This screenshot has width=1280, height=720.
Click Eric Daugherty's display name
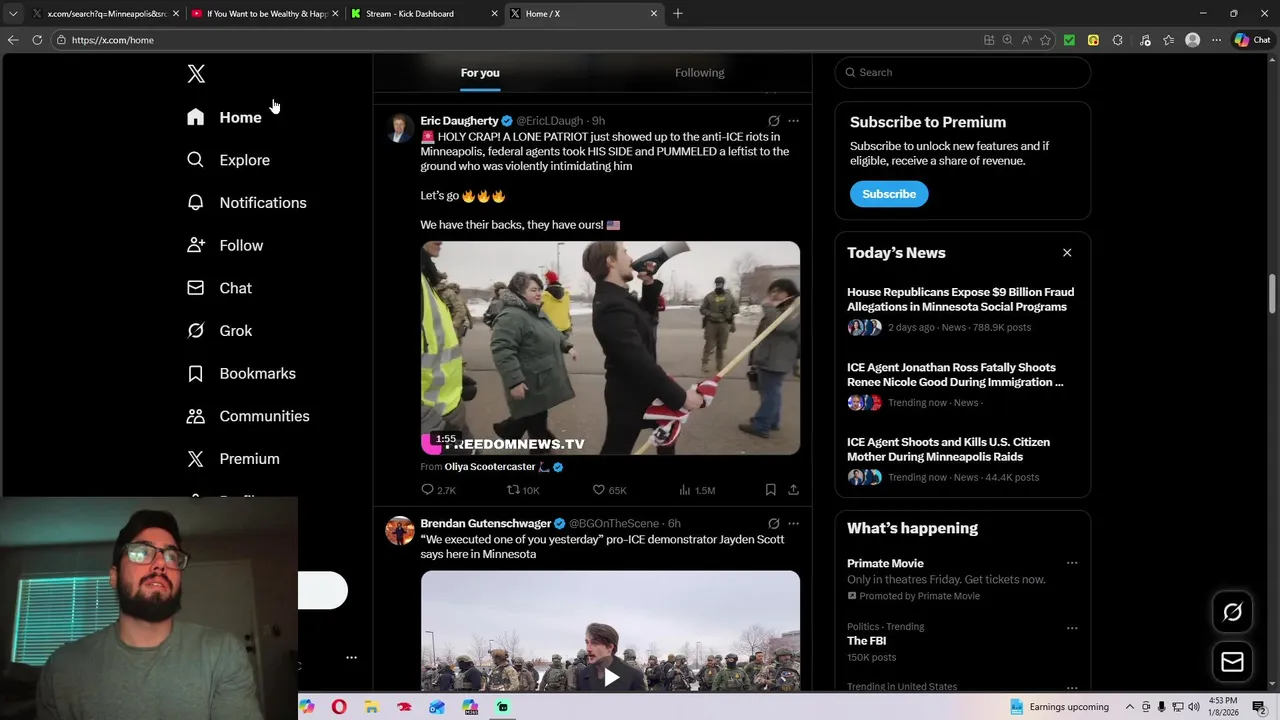tap(459, 121)
